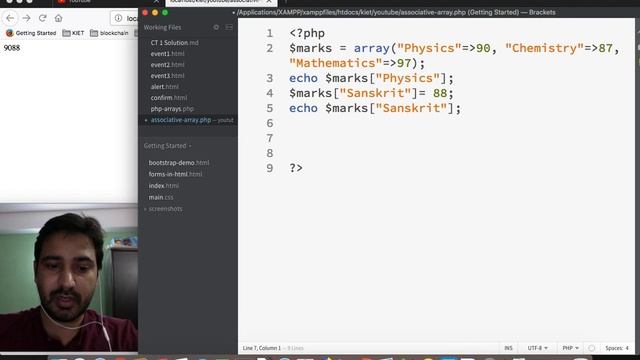Click the "Chemistry" string in code
Viewport: 640px width, 360px height.
pos(544,48)
